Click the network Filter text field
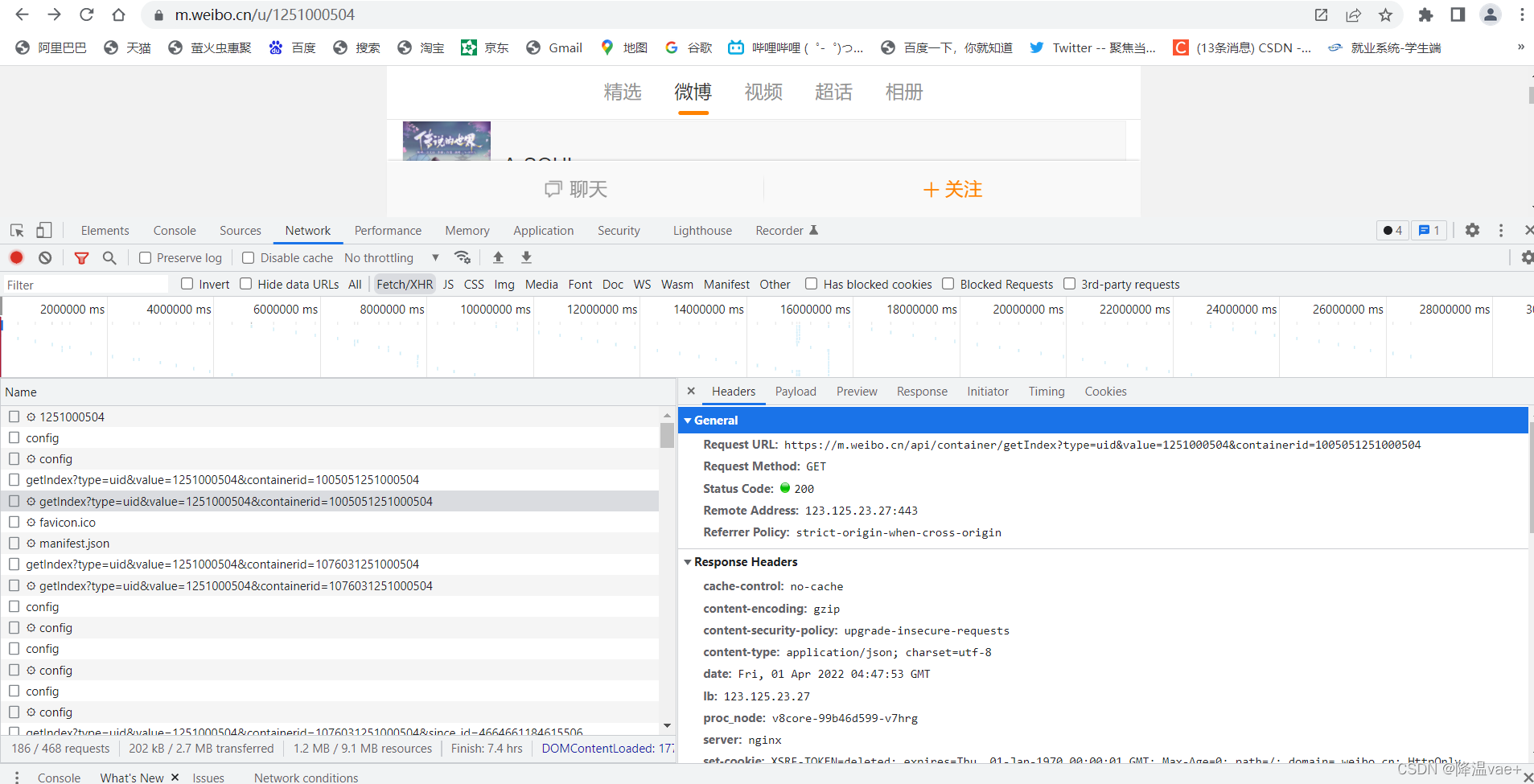 pyautogui.click(x=85, y=285)
